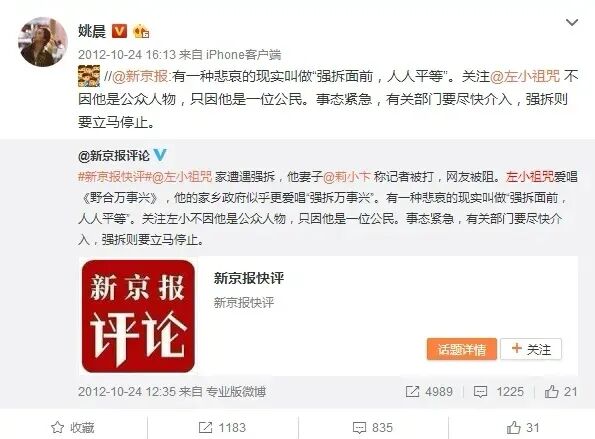This screenshot has width=595, height=439.
Task: Open the @新京报评论 original author link
Action: 114,156
